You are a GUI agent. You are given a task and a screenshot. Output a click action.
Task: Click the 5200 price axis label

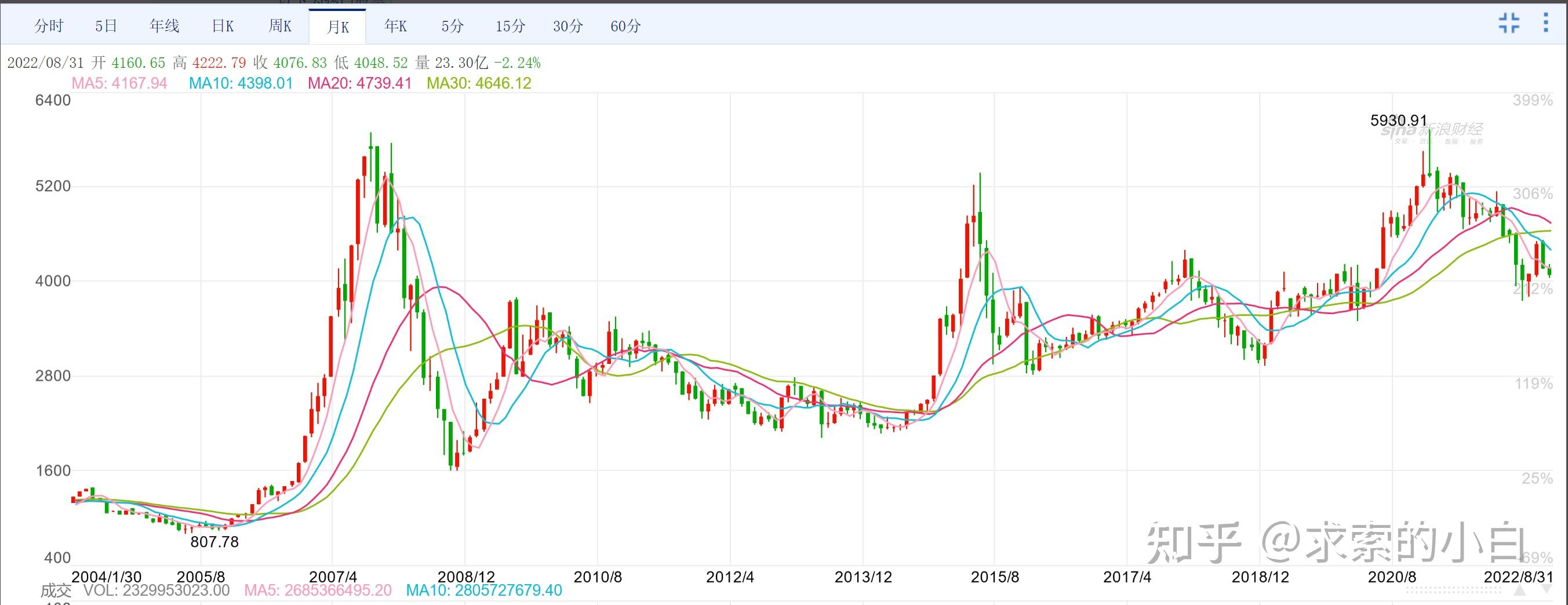coord(53,186)
